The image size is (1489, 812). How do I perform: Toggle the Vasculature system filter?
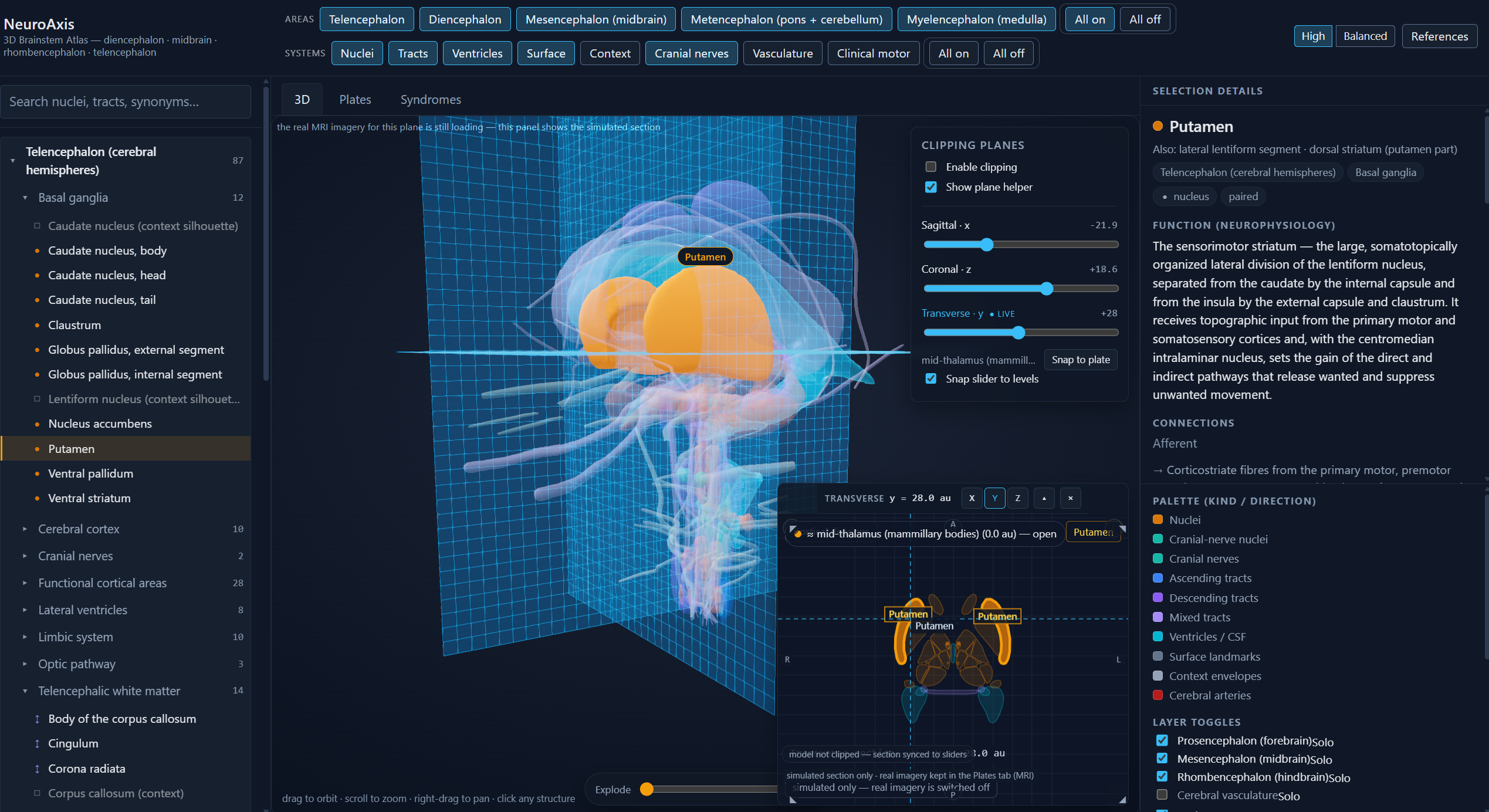pyautogui.click(x=783, y=53)
